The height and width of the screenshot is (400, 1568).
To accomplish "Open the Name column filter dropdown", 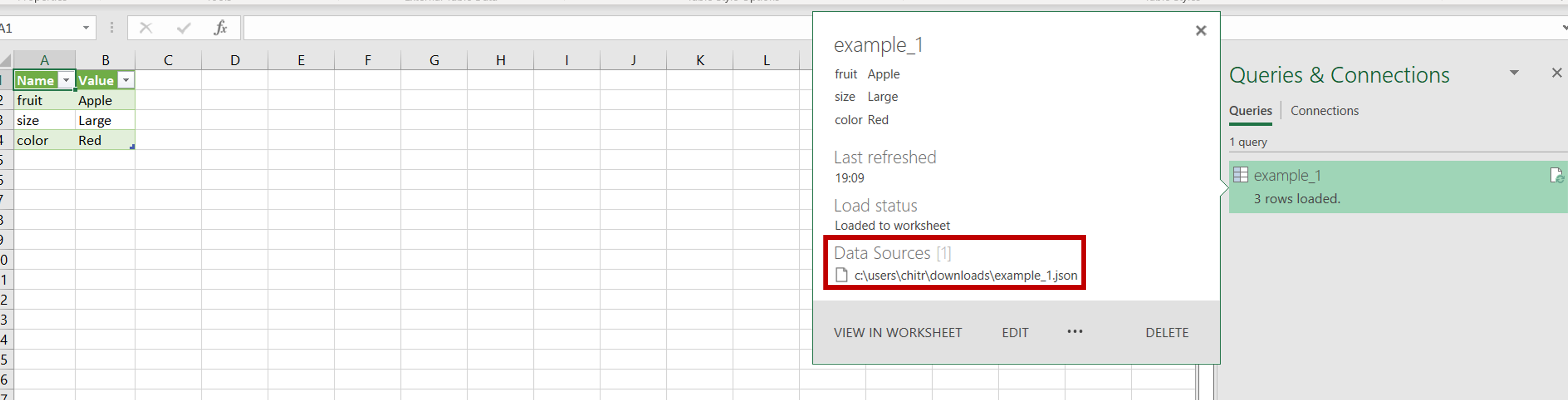I will pos(66,80).
